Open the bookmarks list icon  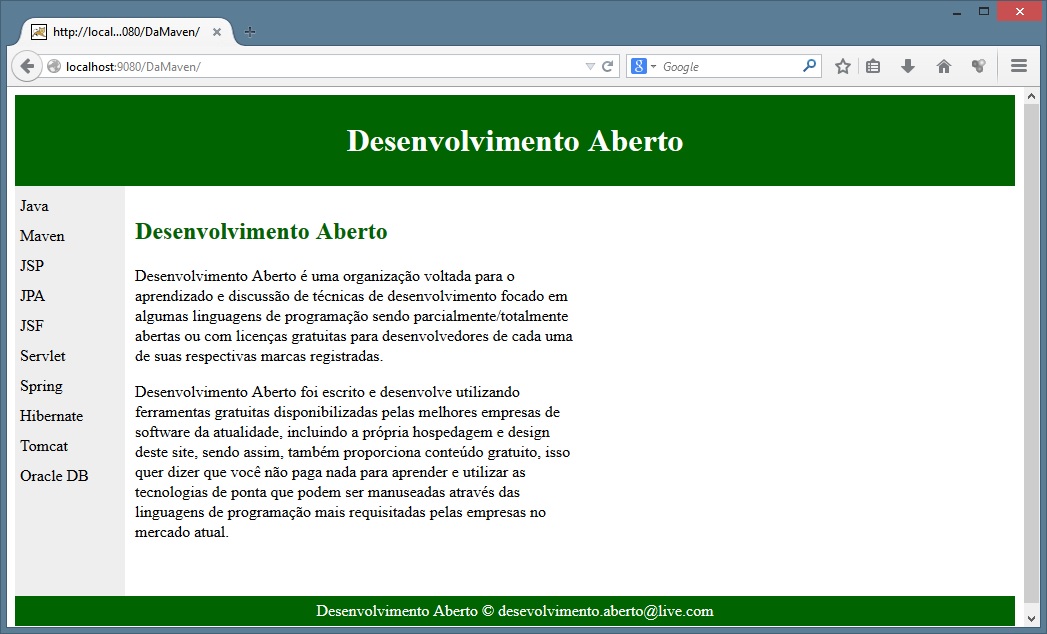tap(873, 66)
